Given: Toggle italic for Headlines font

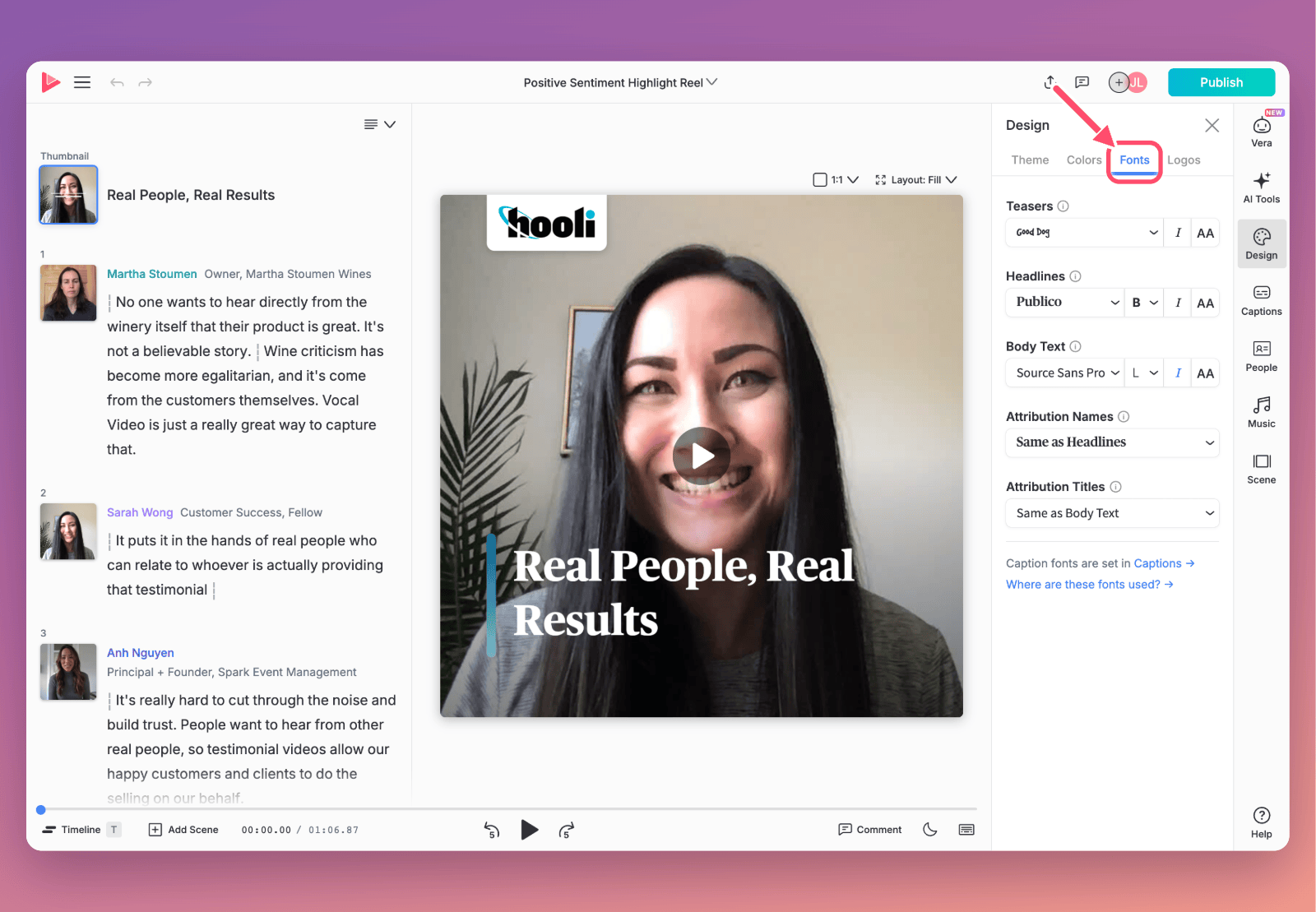Looking at the screenshot, I should pyautogui.click(x=1178, y=303).
